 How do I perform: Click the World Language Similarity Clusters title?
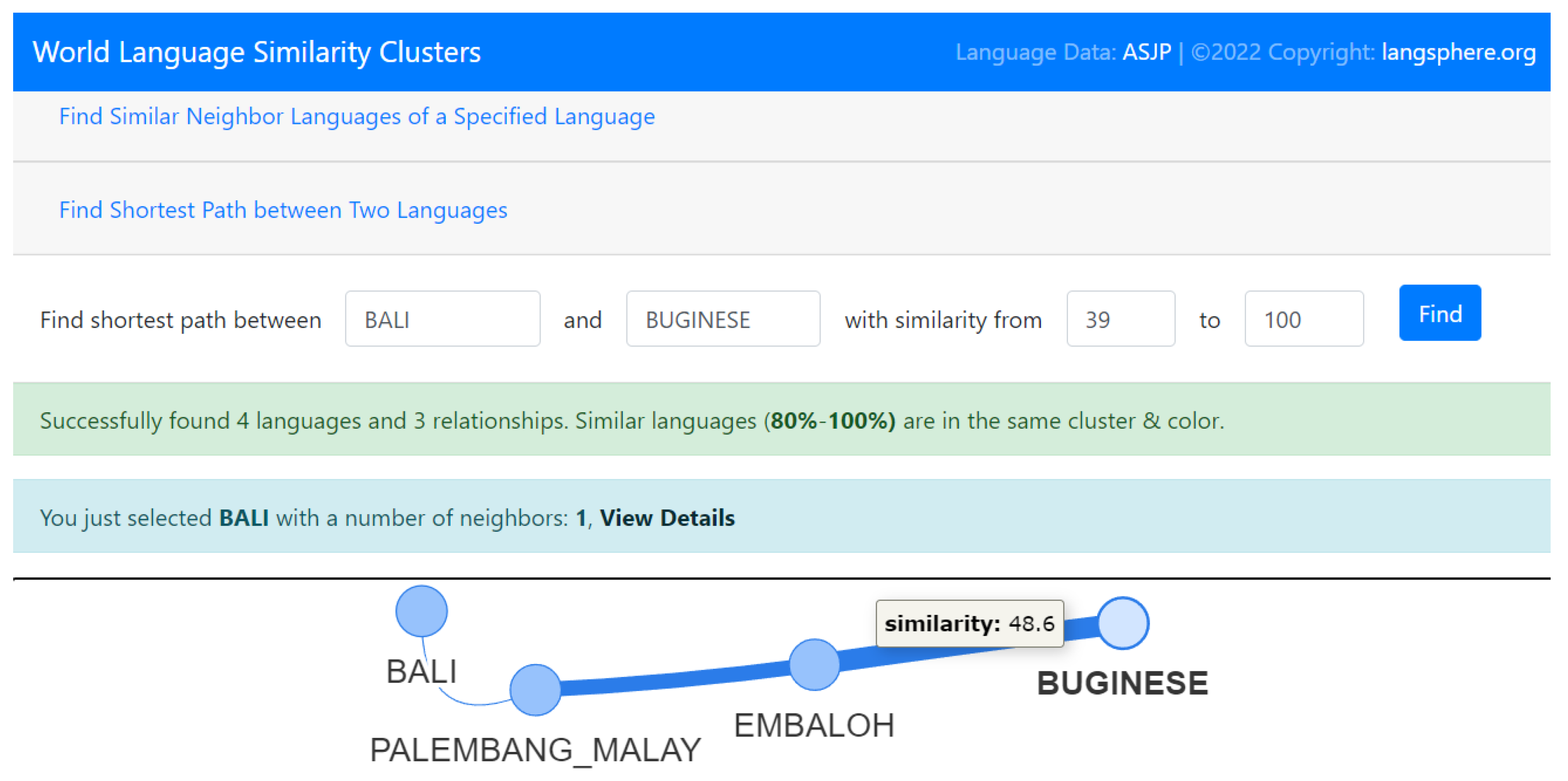(256, 53)
